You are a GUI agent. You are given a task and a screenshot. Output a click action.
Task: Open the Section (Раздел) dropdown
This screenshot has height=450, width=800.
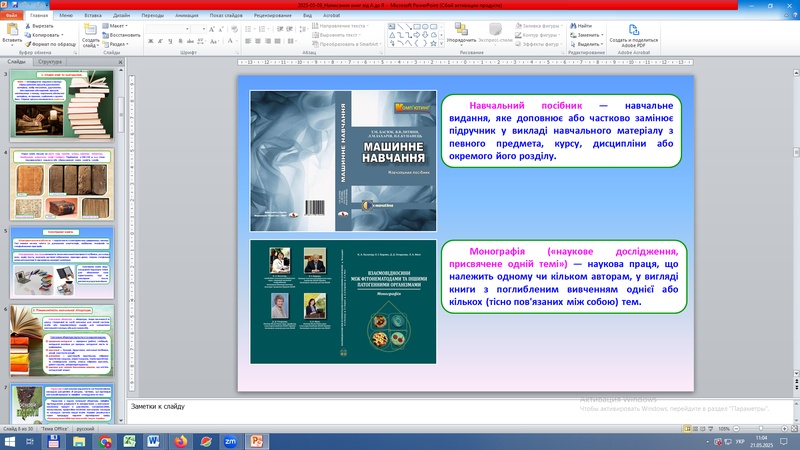[x=115, y=44]
